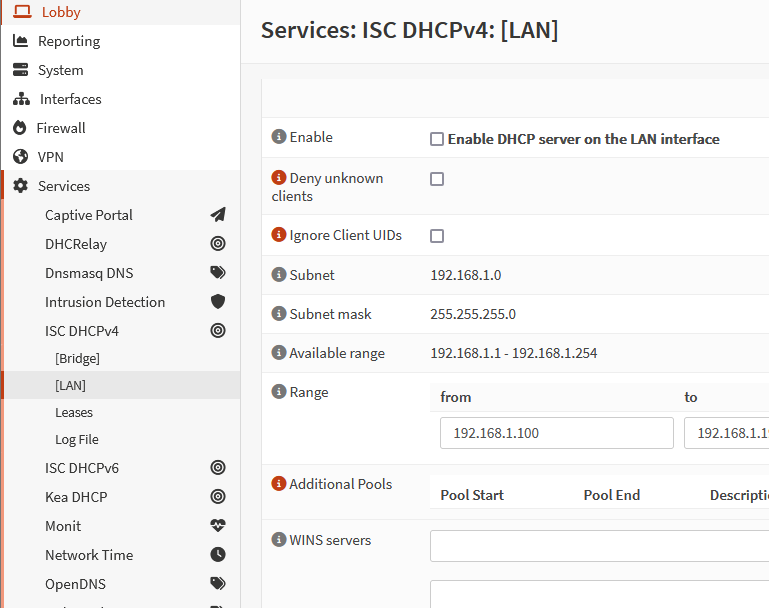The image size is (769, 608).
Task: Check the Ignore Client UIDs box
Action: 437,236
